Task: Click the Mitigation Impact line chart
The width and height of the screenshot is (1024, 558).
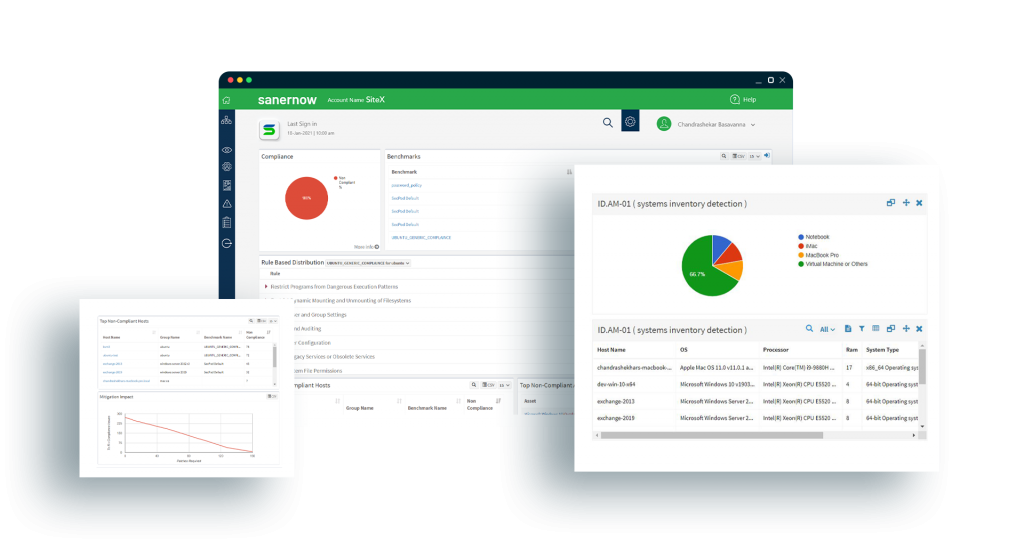Action: pyautogui.click(x=189, y=433)
